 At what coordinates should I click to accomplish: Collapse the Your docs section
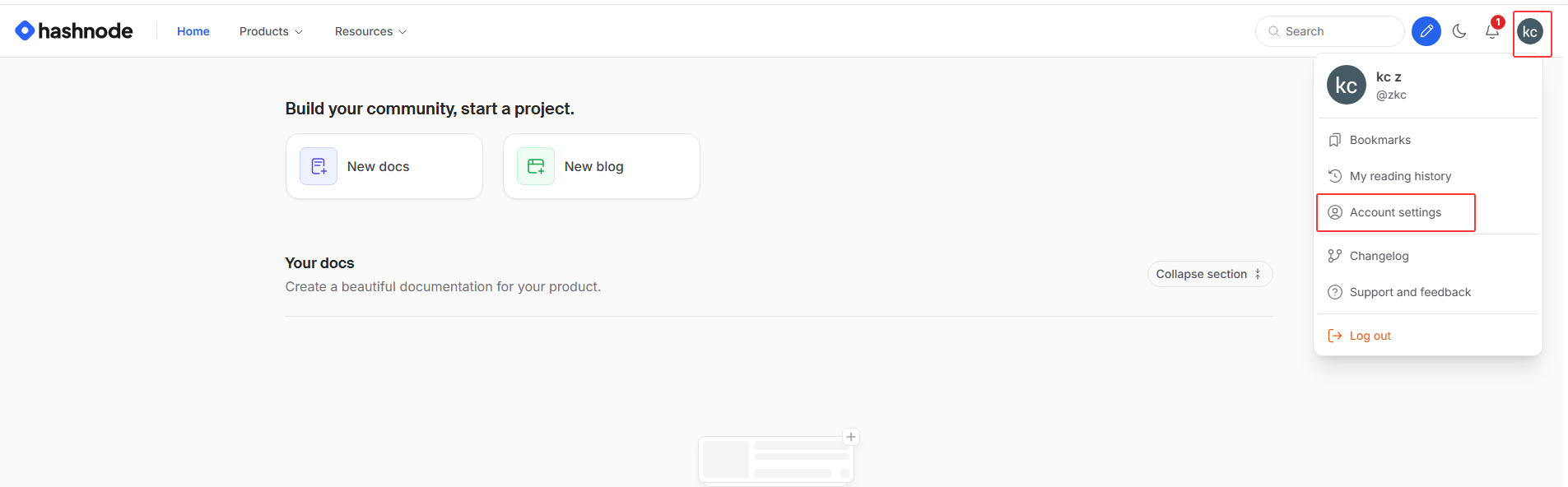[1209, 274]
